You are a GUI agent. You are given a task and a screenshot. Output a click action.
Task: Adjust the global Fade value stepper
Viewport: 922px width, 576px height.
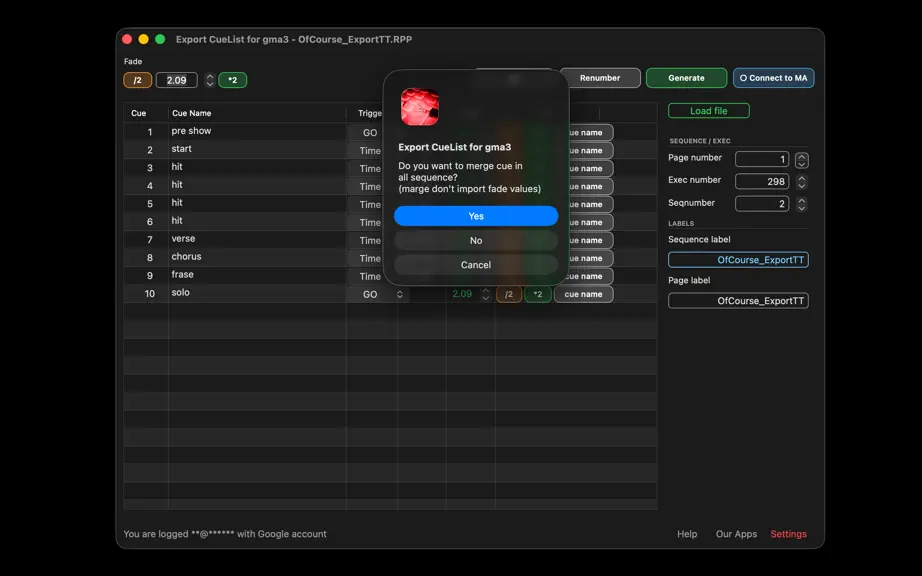tap(210, 80)
